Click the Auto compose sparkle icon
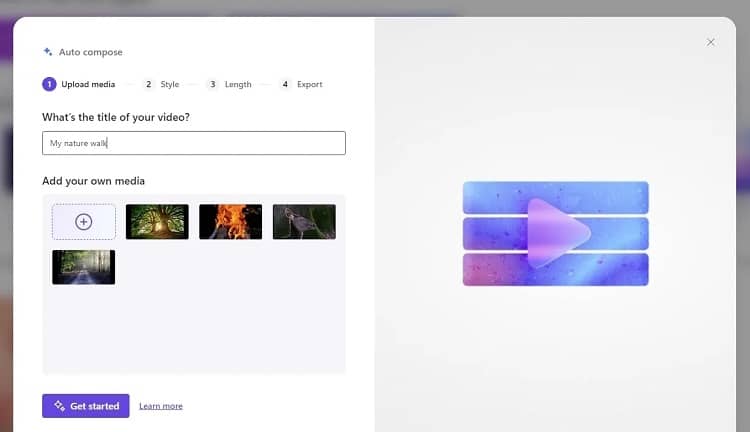The image size is (750, 432). pos(48,52)
